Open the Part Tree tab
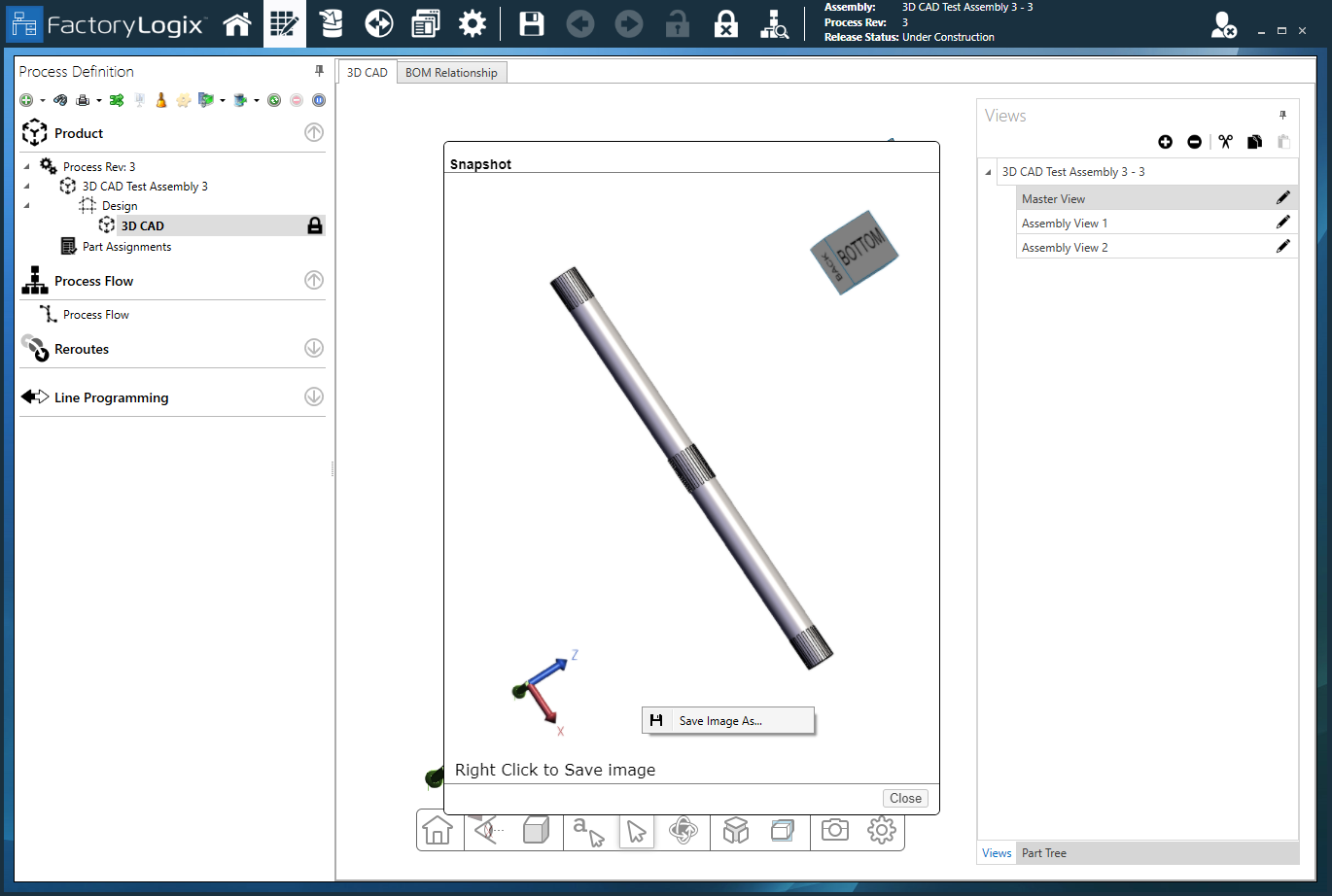The image size is (1332, 896). pos(1043,853)
